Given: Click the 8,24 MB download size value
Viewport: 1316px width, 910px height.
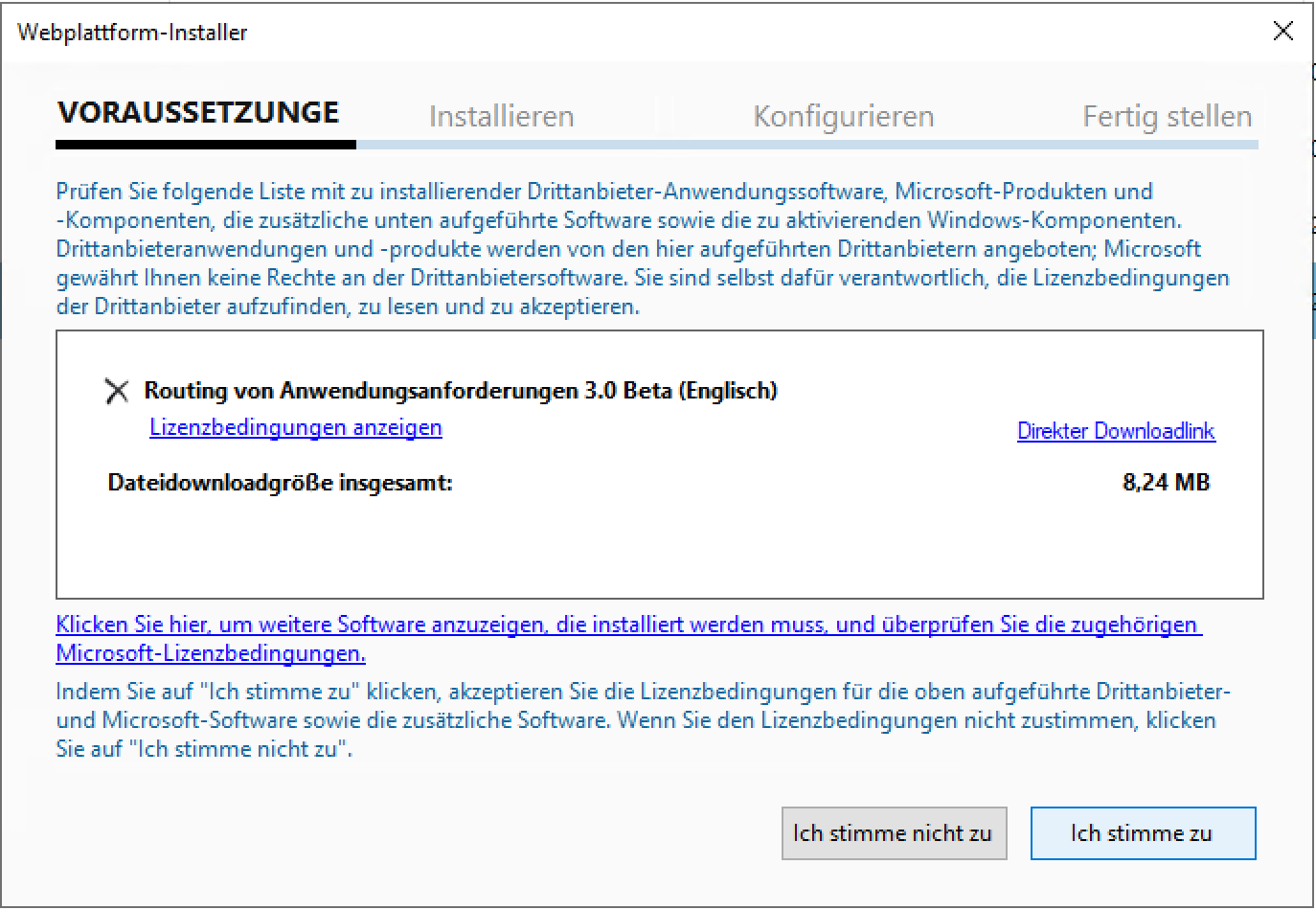Looking at the screenshot, I should pyautogui.click(x=1166, y=482).
